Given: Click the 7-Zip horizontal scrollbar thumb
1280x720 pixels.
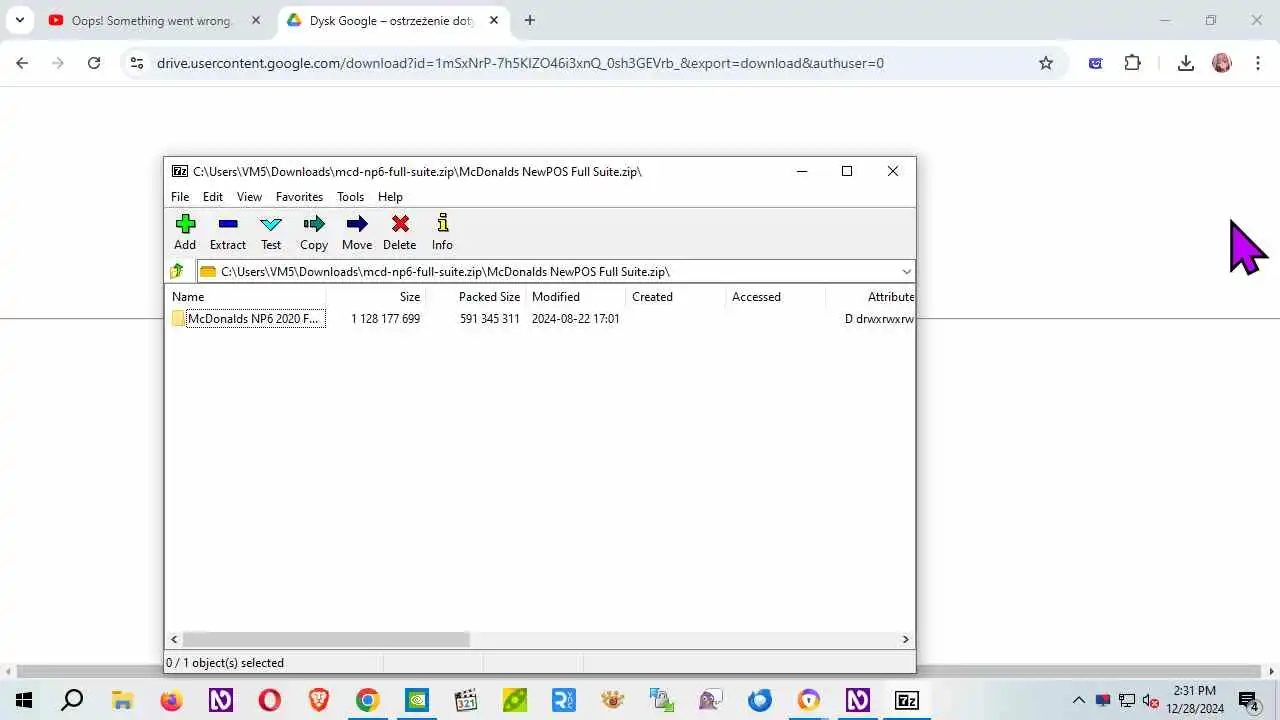Looking at the screenshot, I should pos(326,639).
